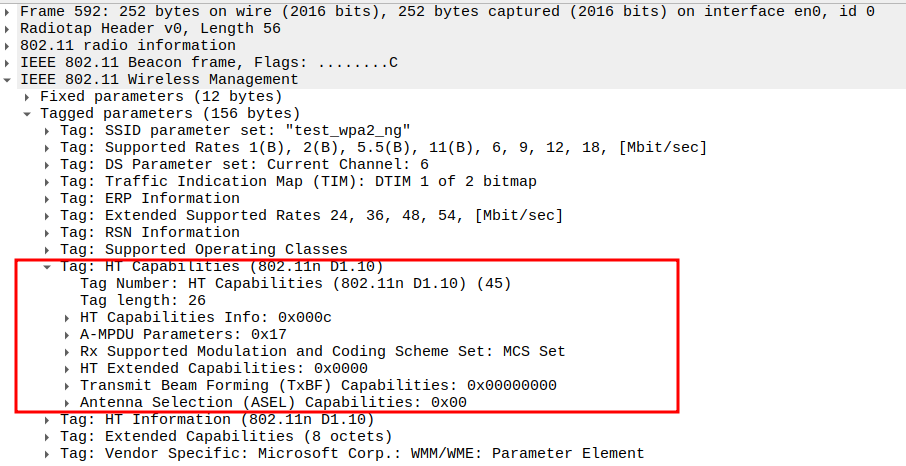Expand the Frame 592 row
The height and width of the screenshot is (466, 906).
tap(9, 11)
